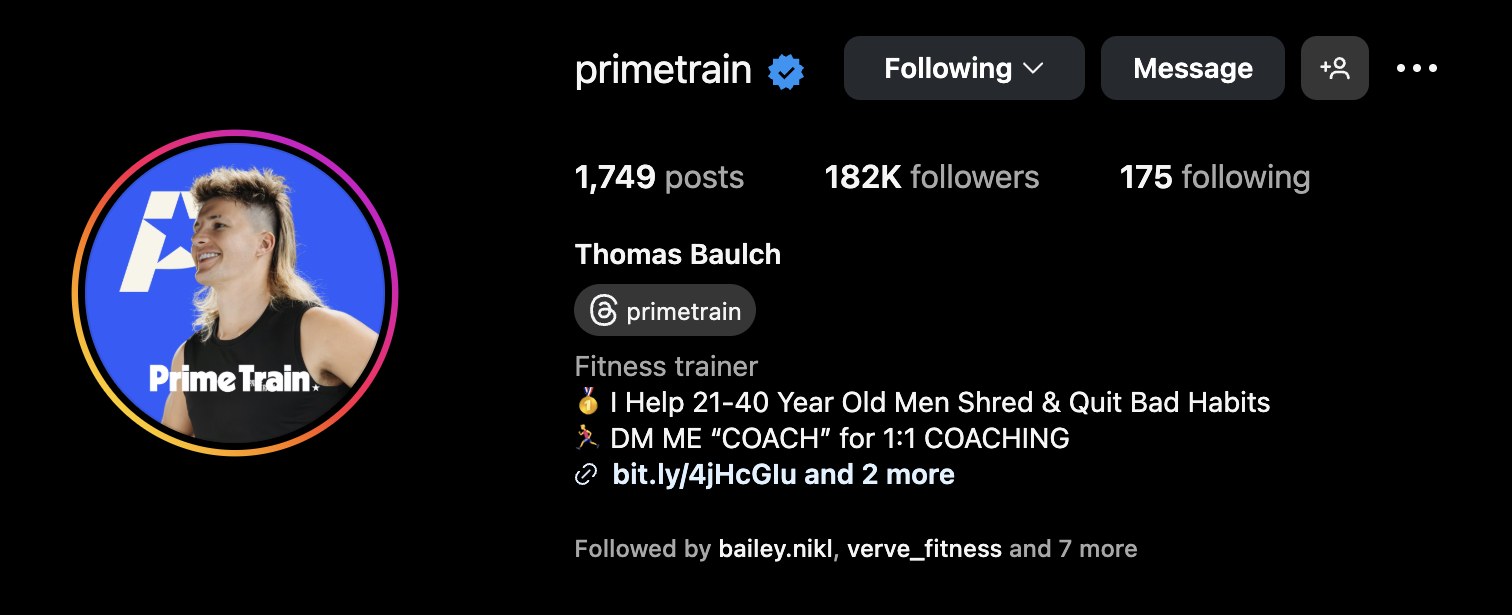Open the three-dot more options menu
The image size is (1512, 615).
point(1417,68)
